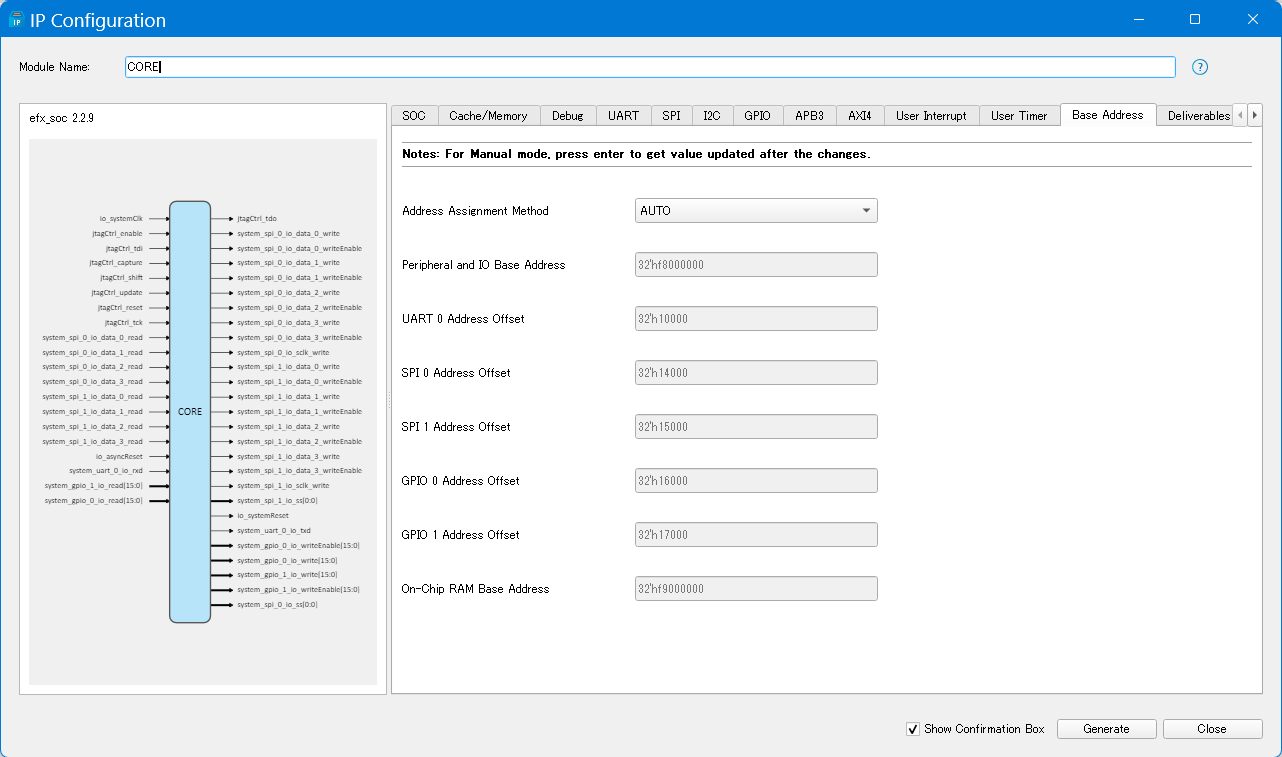Toggle the Show Confirmation Box checkbox
The width and height of the screenshot is (1282, 757).
(912, 729)
